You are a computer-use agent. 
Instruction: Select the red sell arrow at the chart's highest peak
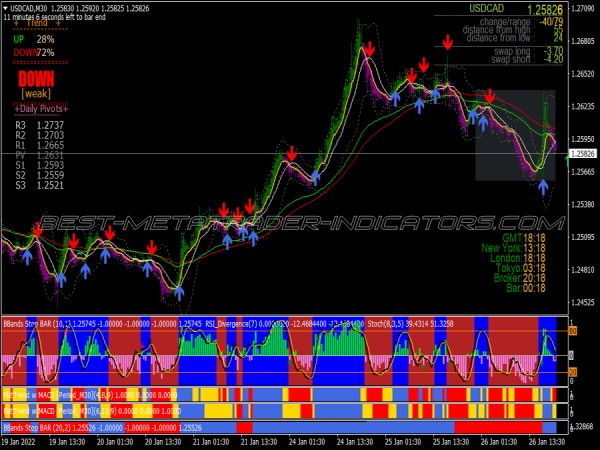pos(369,49)
